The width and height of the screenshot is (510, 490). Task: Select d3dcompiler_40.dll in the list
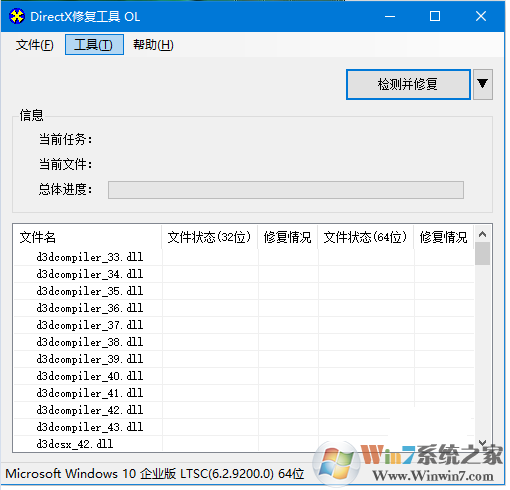(x=90, y=376)
